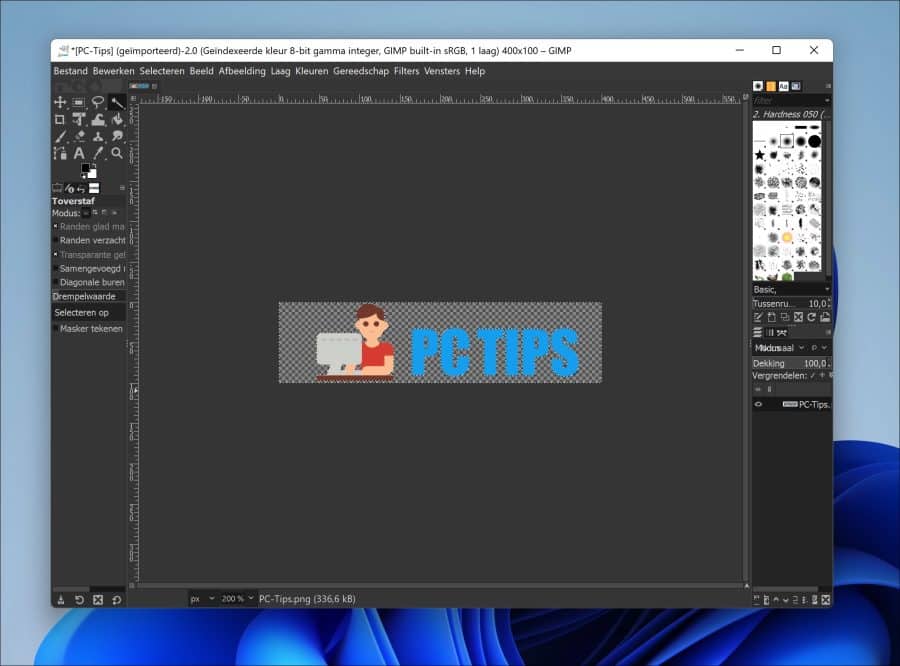Screen dimensions: 900x666
Task: Open the Filters menu
Action: pyautogui.click(x=406, y=71)
